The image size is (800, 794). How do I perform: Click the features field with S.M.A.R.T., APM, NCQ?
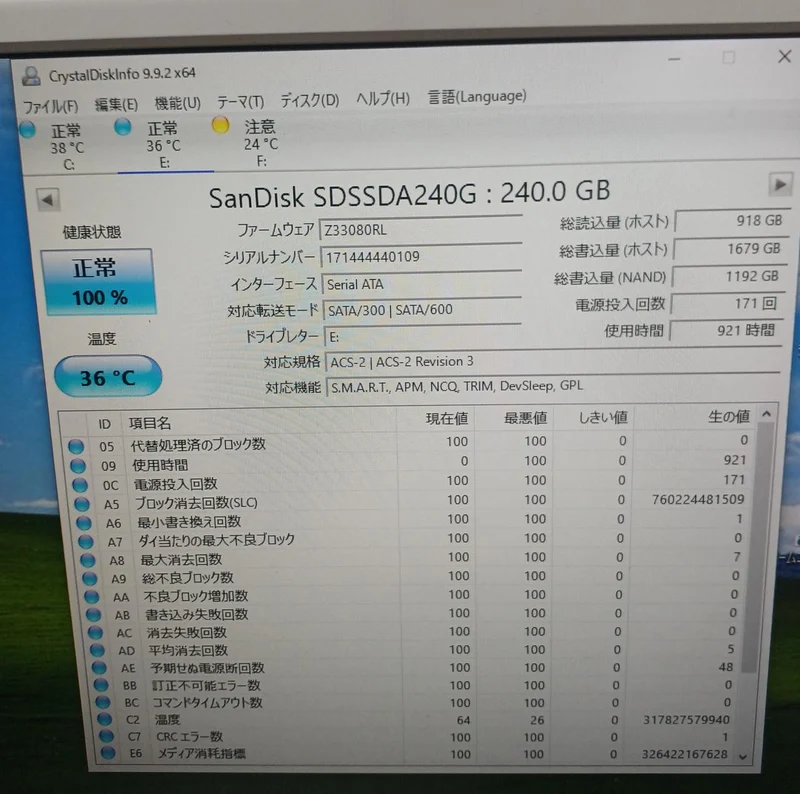coord(553,386)
